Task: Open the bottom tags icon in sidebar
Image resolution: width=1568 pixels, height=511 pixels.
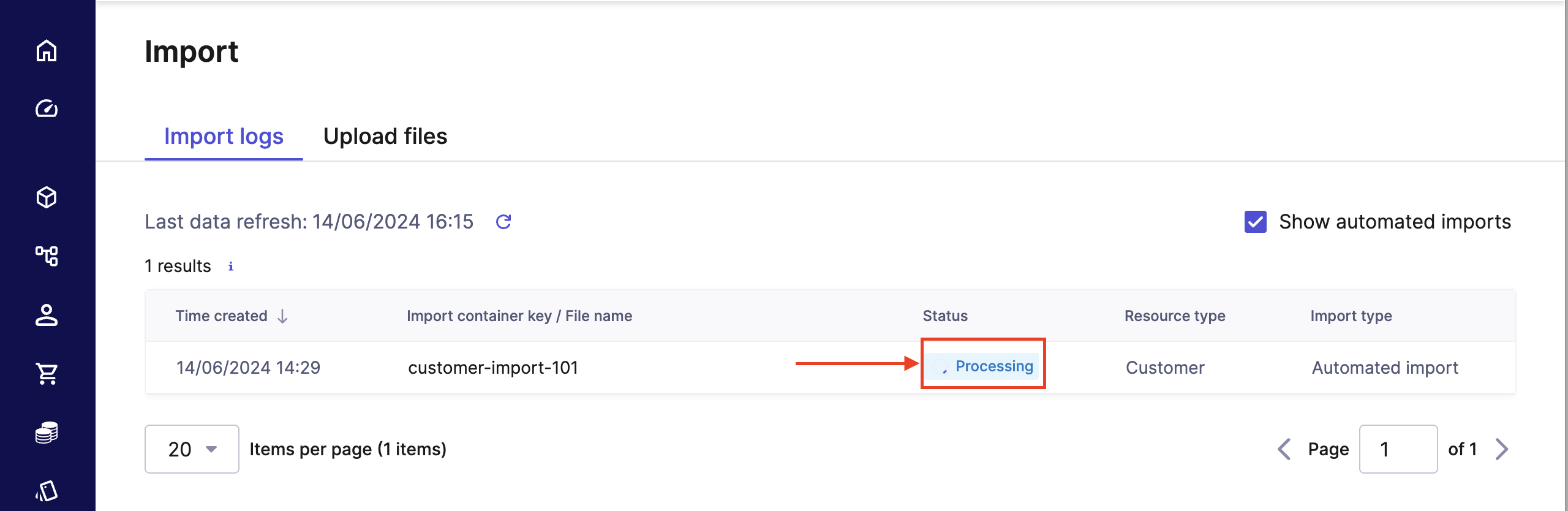Action: (x=47, y=491)
